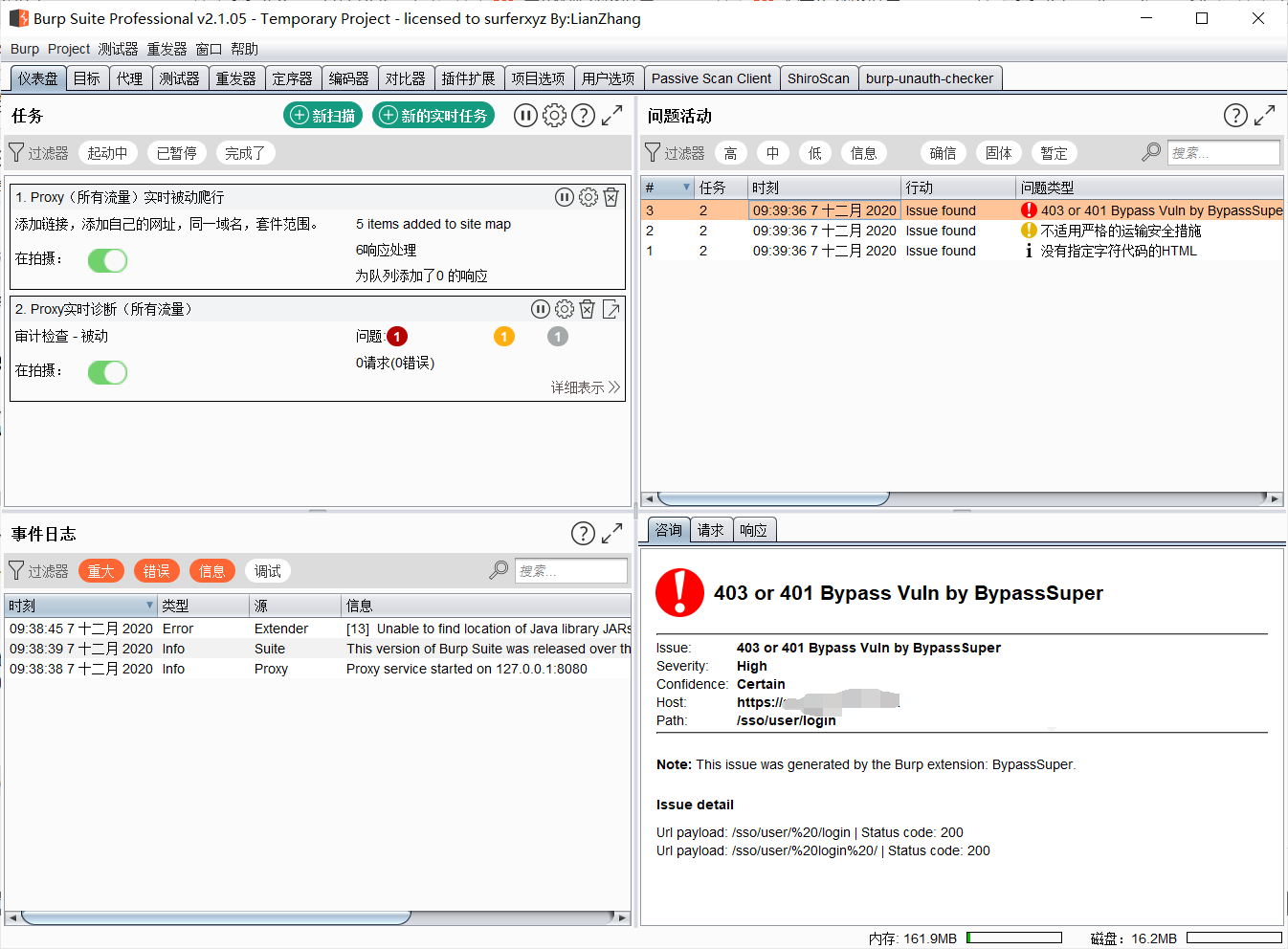Open the 代理 tab
Viewport: 1288px width, 949px height.
pyautogui.click(x=130, y=78)
